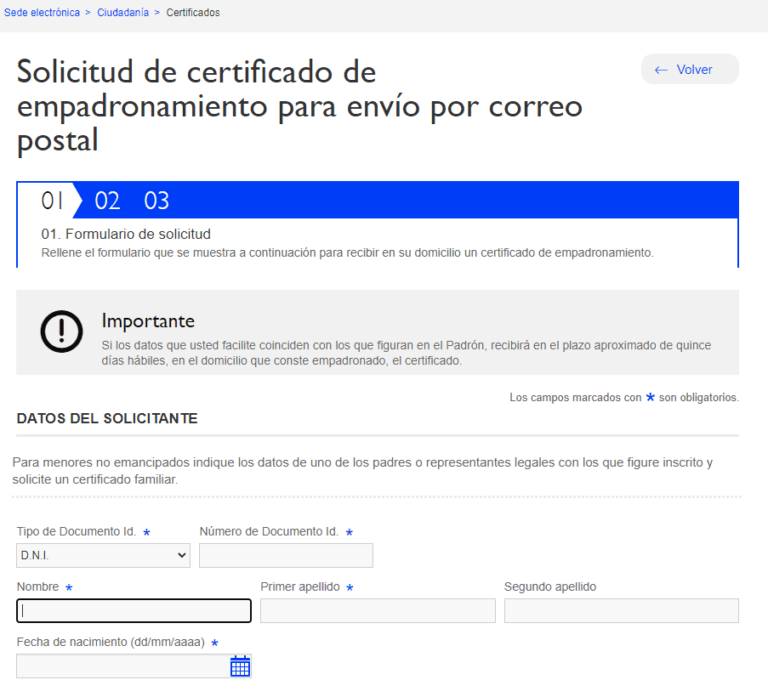The image size is (768, 680).
Task: Expand the Tipo de Documento Id. dropdown
Action: [103, 556]
